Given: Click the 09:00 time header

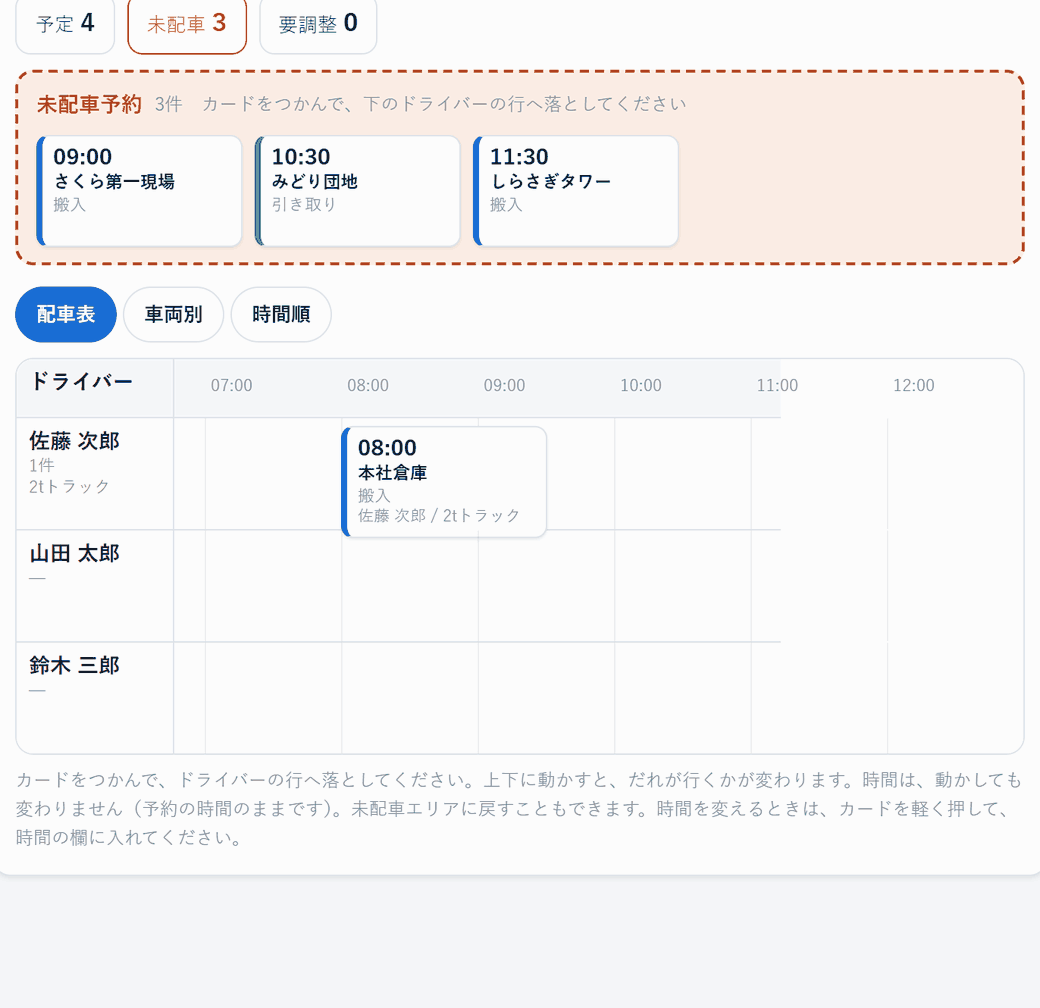Looking at the screenshot, I should tap(504, 385).
